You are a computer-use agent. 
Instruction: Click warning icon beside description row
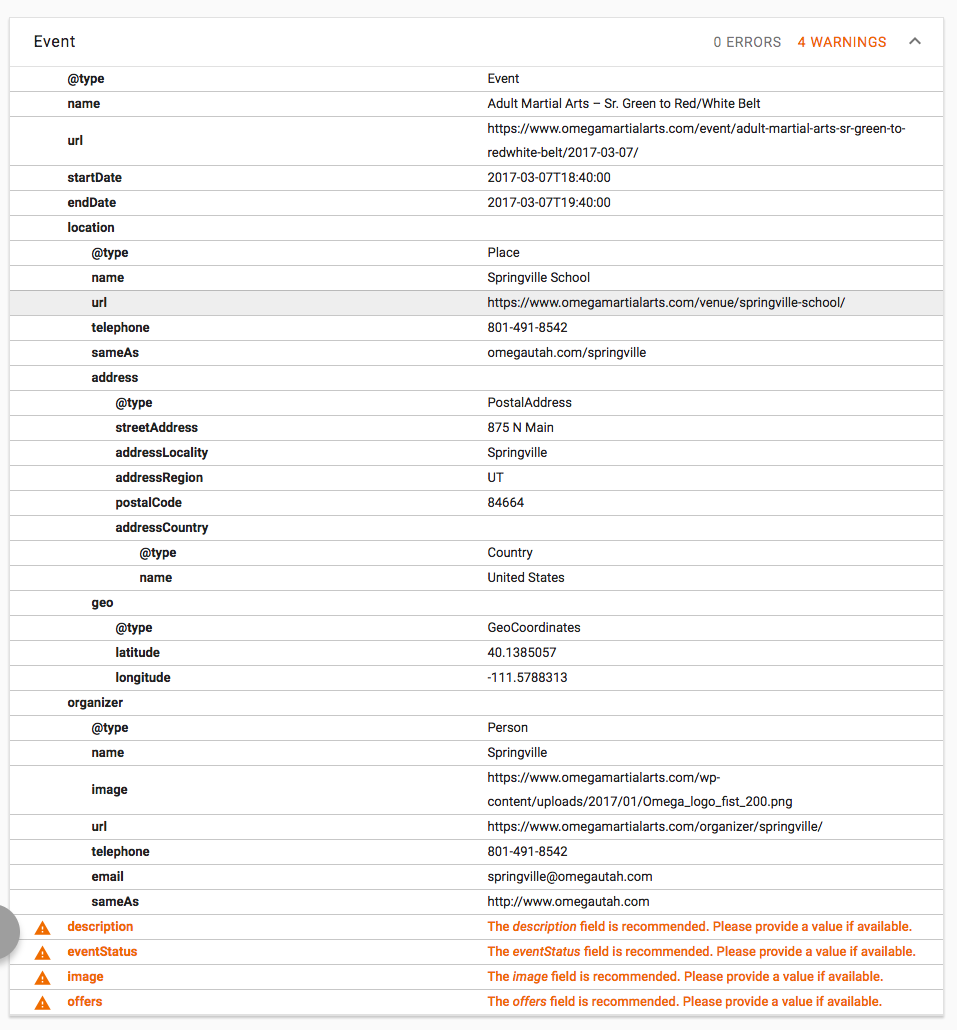pos(42,927)
